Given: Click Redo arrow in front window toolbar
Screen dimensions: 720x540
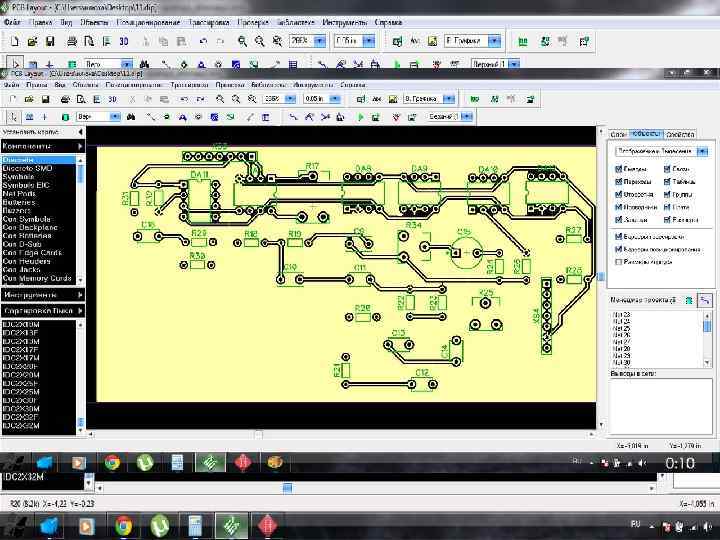Looking at the screenshot, I should tap(200, 99).
